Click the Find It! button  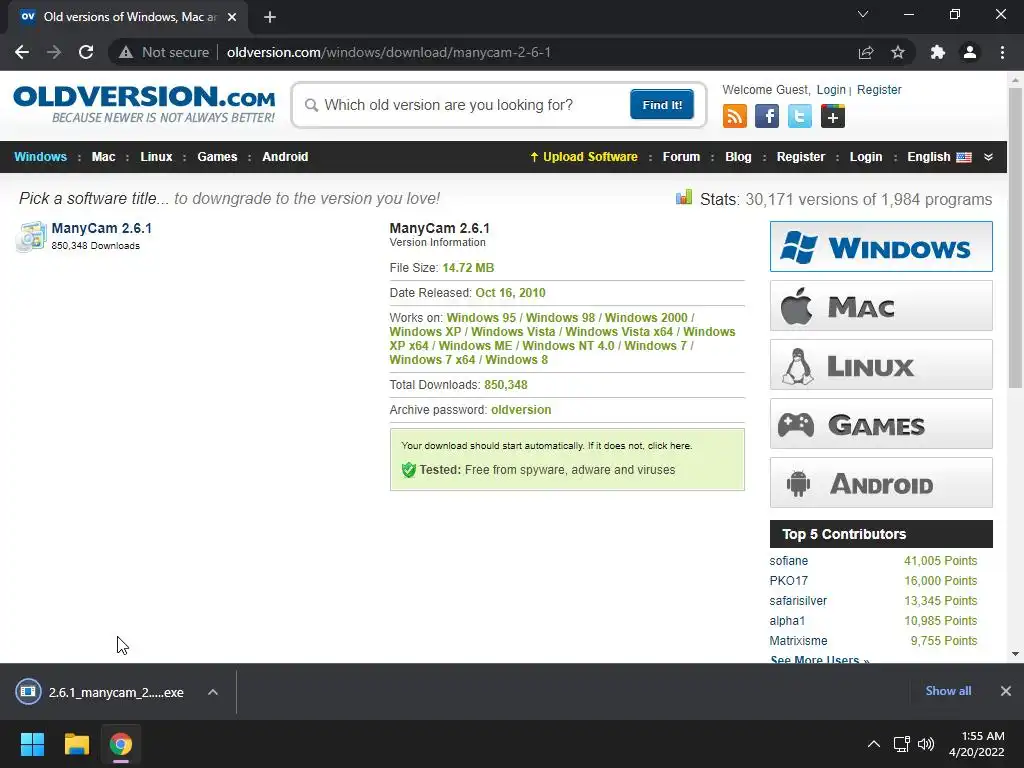662,104
